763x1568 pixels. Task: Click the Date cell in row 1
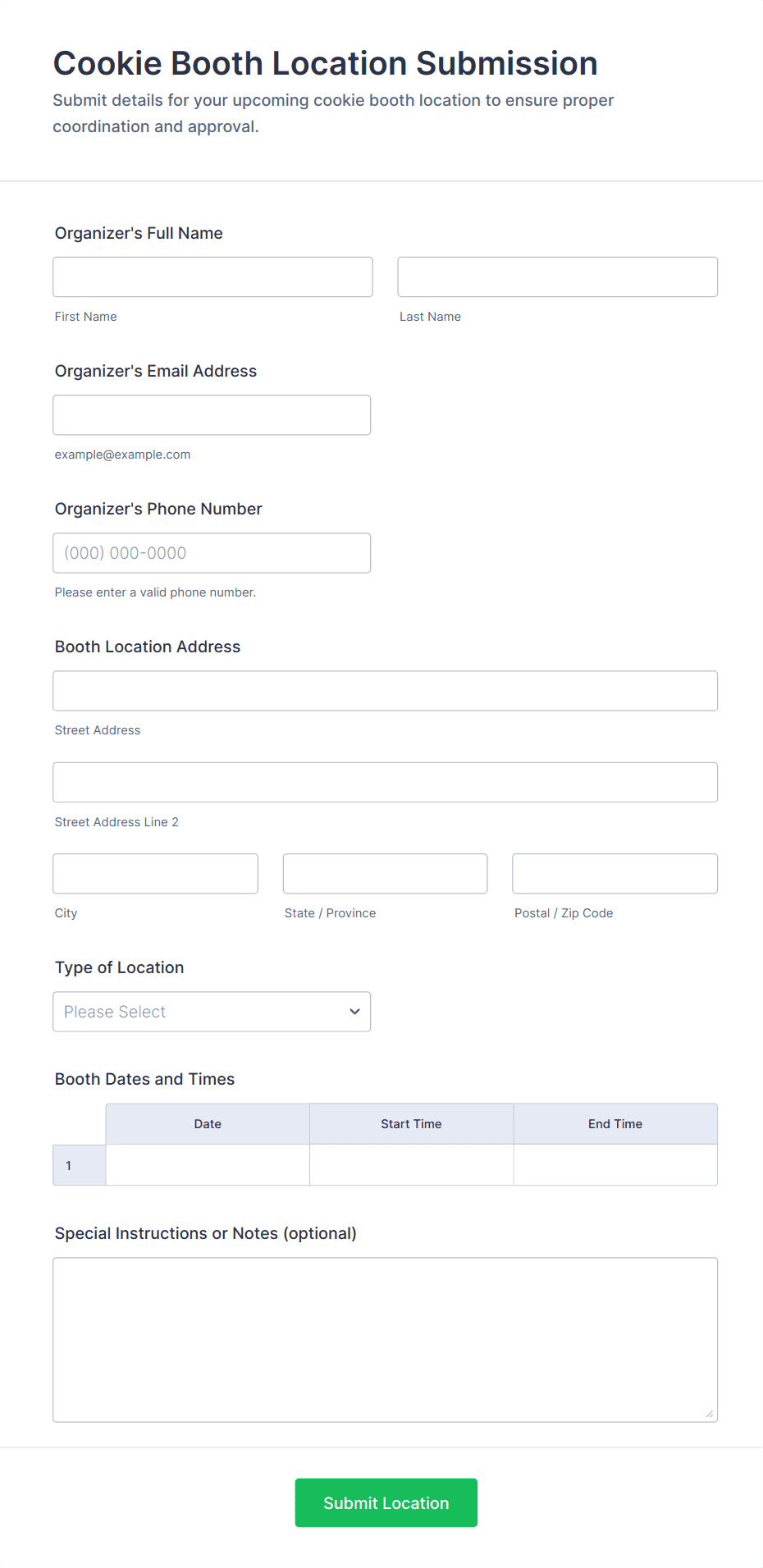click(208, 1165)
